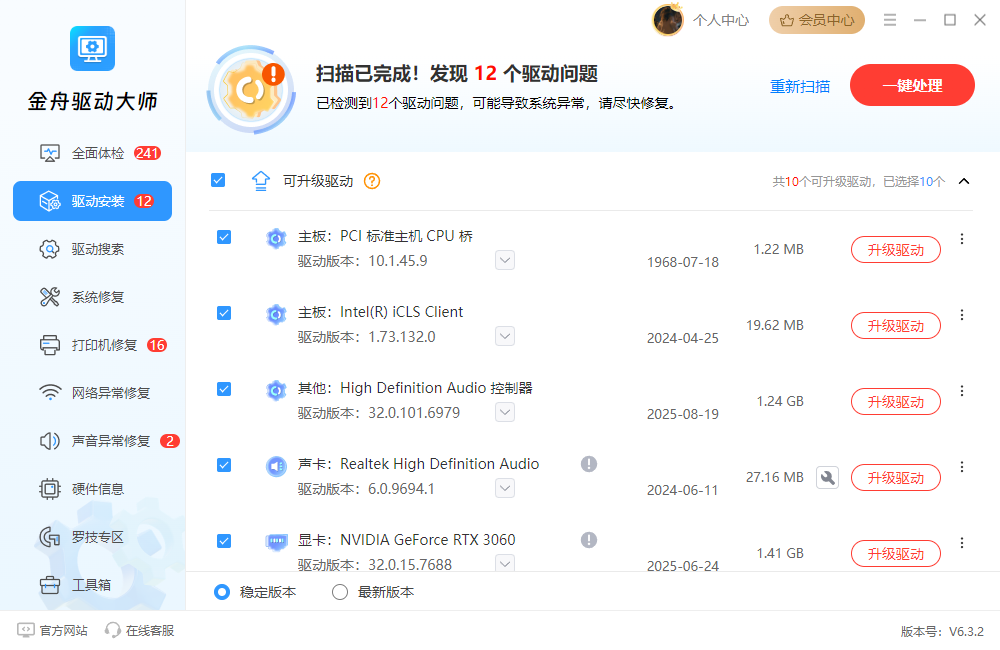Click the gear icon for High Definition Audio 控制器
Viewport: 1000px width, 650px height.
click(x=276, y=390)
